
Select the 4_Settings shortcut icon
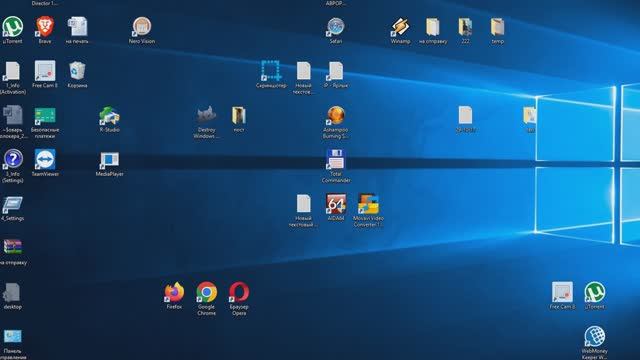point(12,204)
